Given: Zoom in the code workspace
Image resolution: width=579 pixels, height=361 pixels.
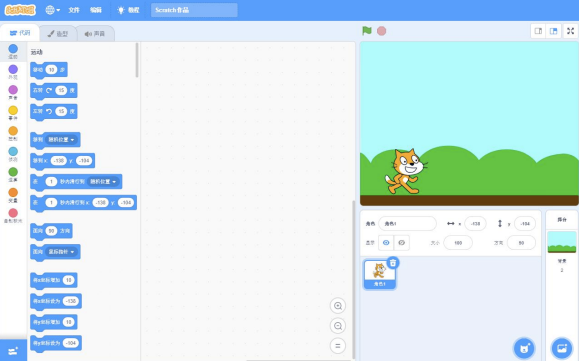Looking at the screenshot, I should tap(338, 306).
